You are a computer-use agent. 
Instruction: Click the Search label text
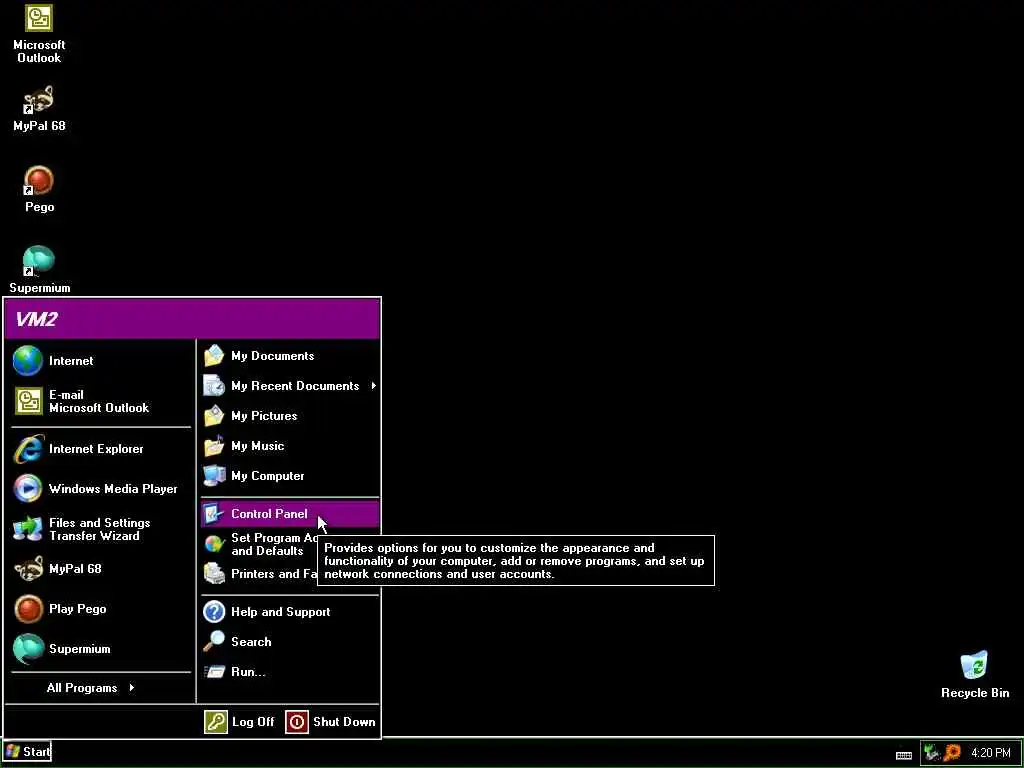(x=251, y=642)
